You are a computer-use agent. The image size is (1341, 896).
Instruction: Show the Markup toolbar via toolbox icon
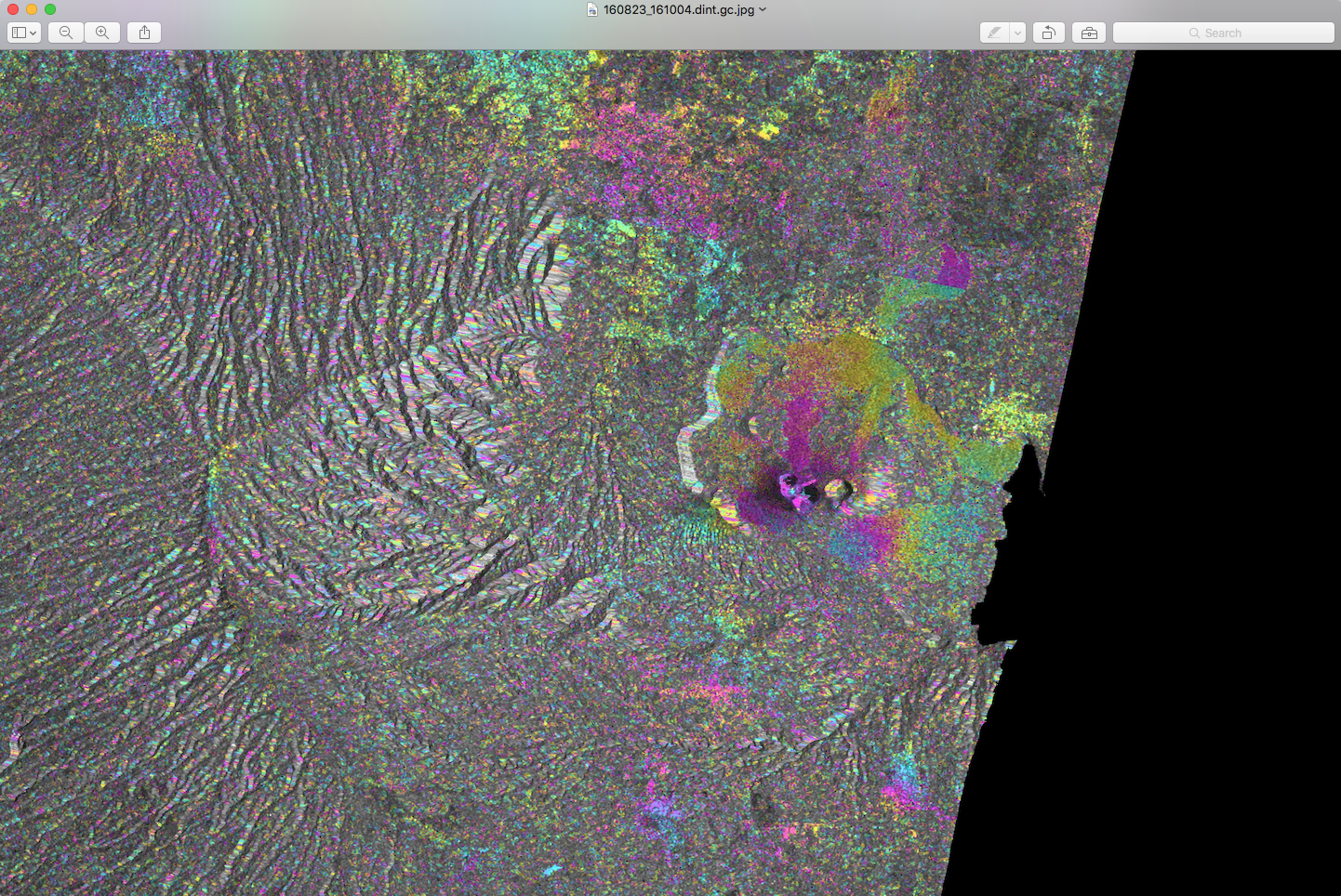pos(1089,33)
